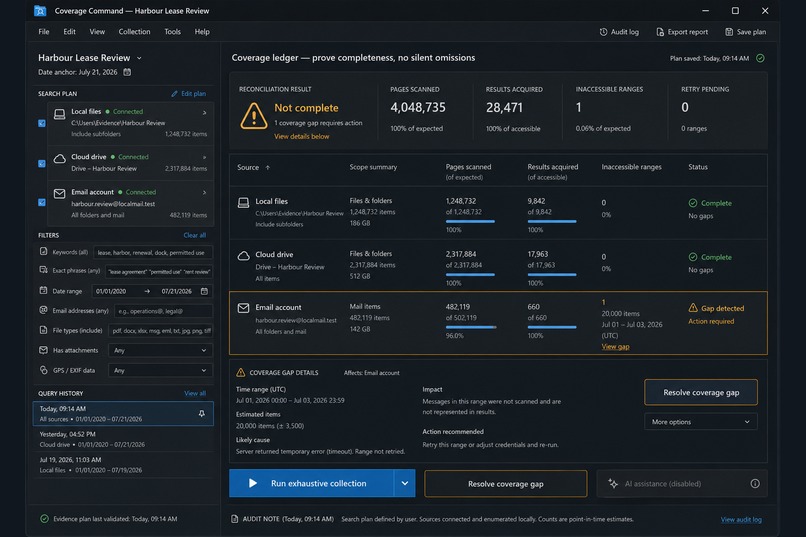
Task: Open the View audit log link
Action: pos(741,520)
